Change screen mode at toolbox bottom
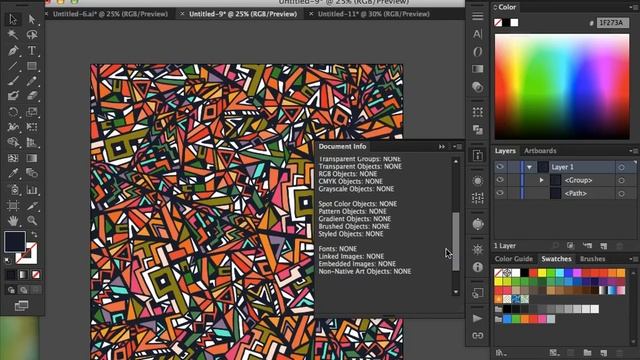The width and height of the screenshot is (640, 360). (x=21, y=306)
